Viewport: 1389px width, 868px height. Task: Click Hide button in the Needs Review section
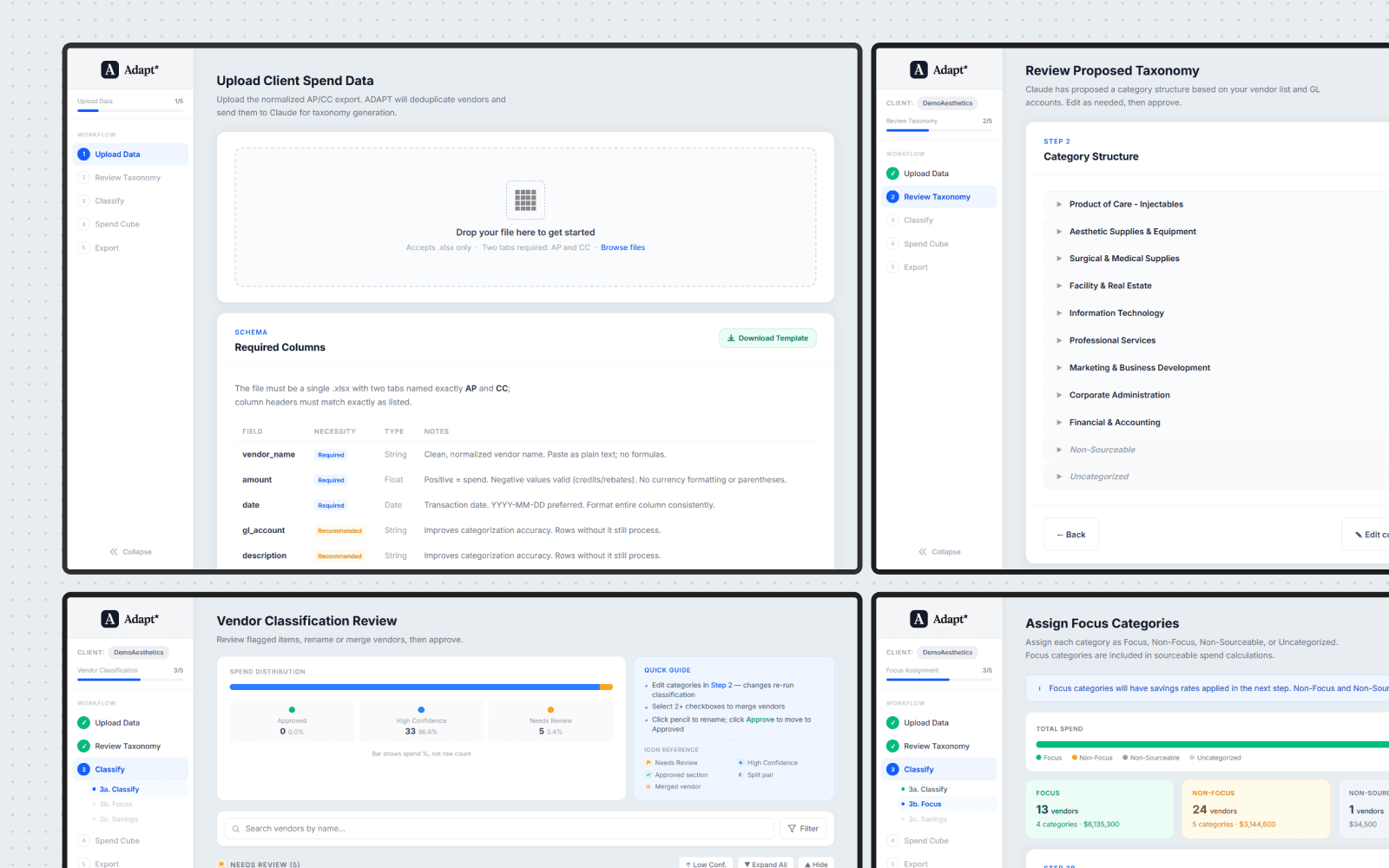pyautogui.click(x=815, y=864)
